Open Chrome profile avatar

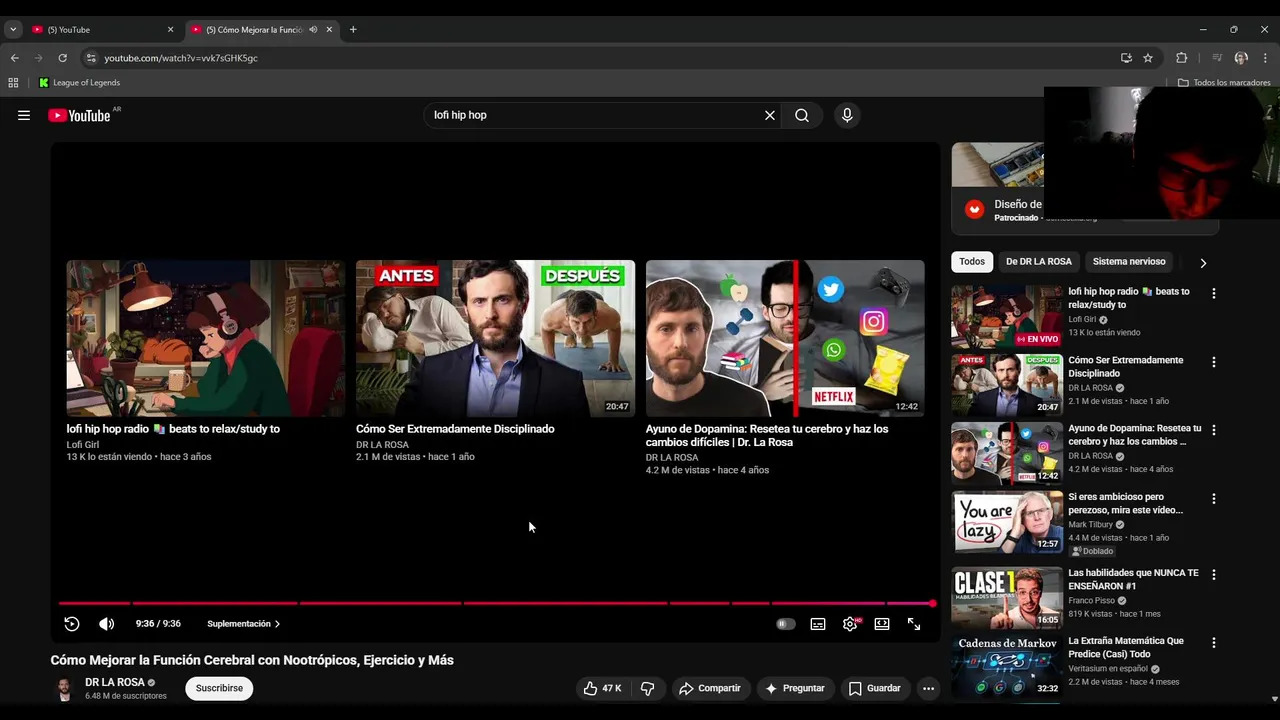coord(1241,58)
